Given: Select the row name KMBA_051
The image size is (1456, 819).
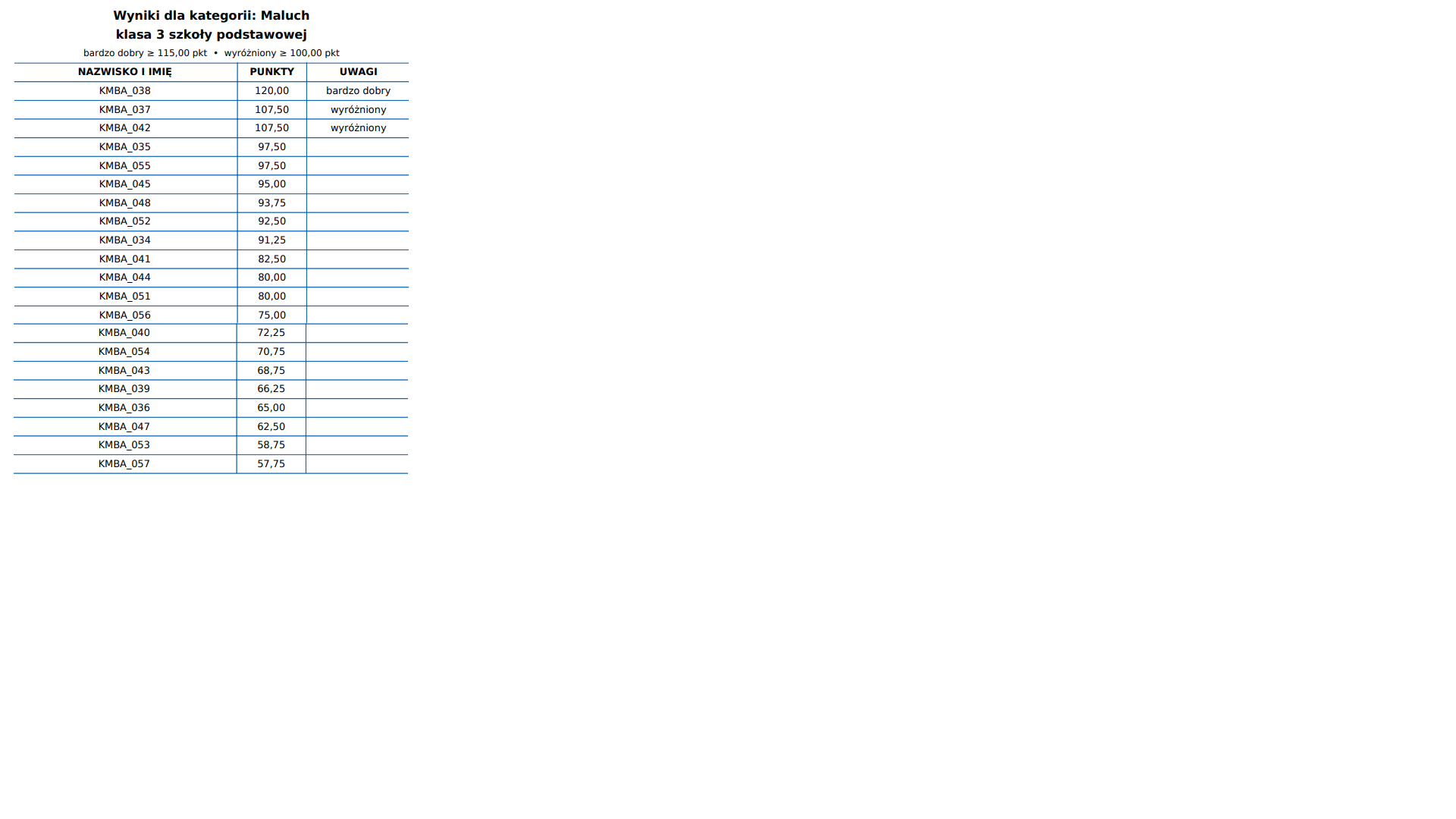Looking at the screenshot, I should point(125,297).
